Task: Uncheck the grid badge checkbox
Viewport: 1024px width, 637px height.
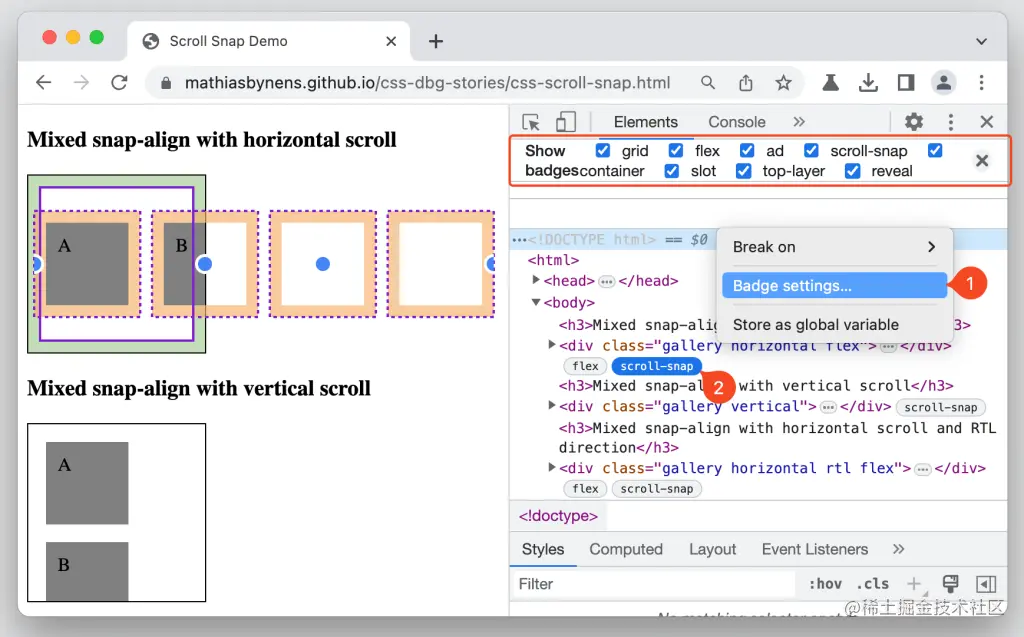Action: coord(601,151)
